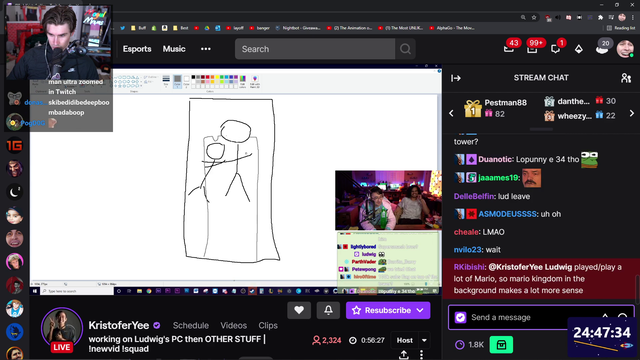Show next gifters leaderboard arrow

coord(631,113)
